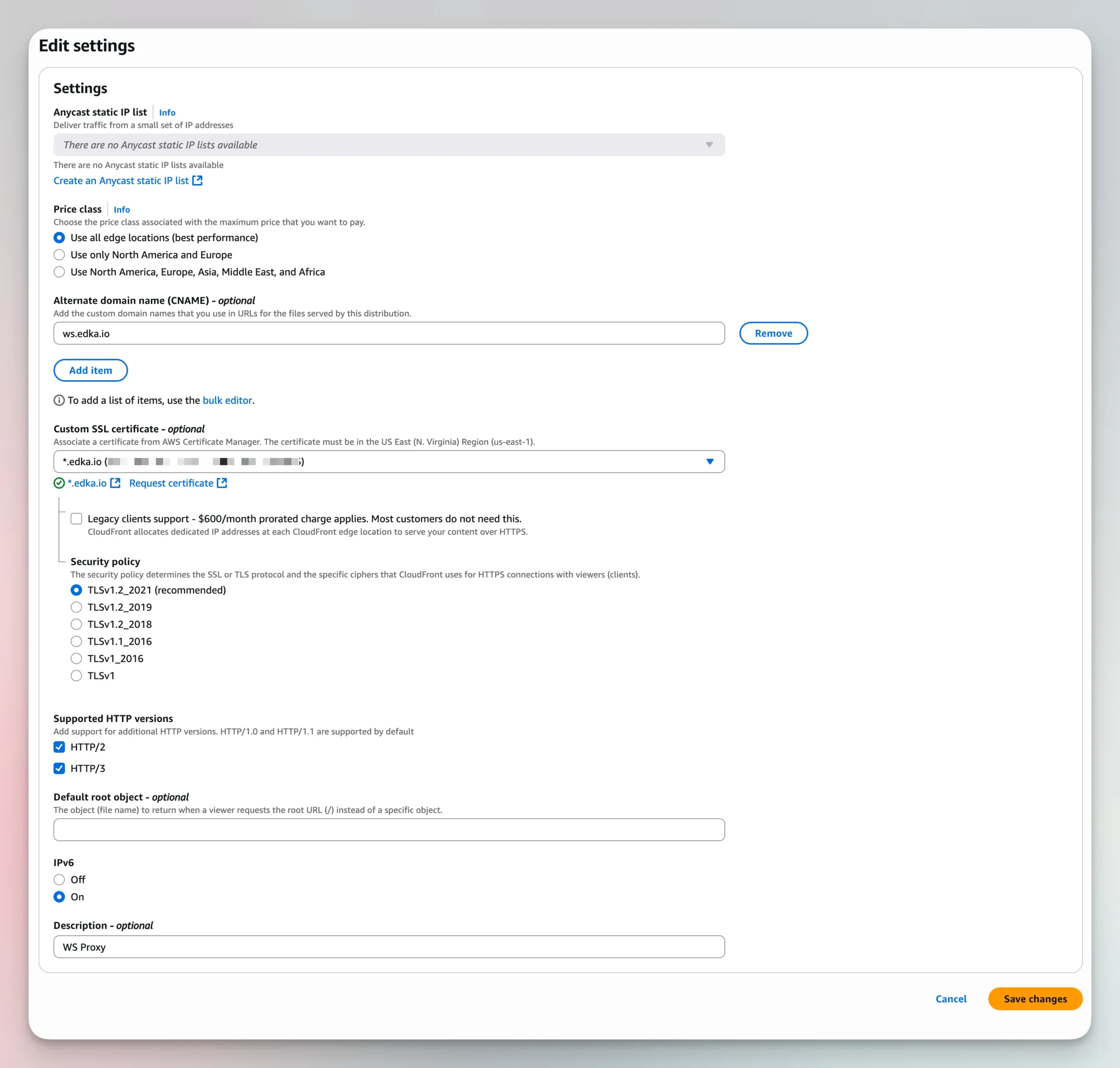Click external link icon next to *.edka.io
Image resolution: width=1120 pixels, height=1068 pixels.
tap(115, 483)
